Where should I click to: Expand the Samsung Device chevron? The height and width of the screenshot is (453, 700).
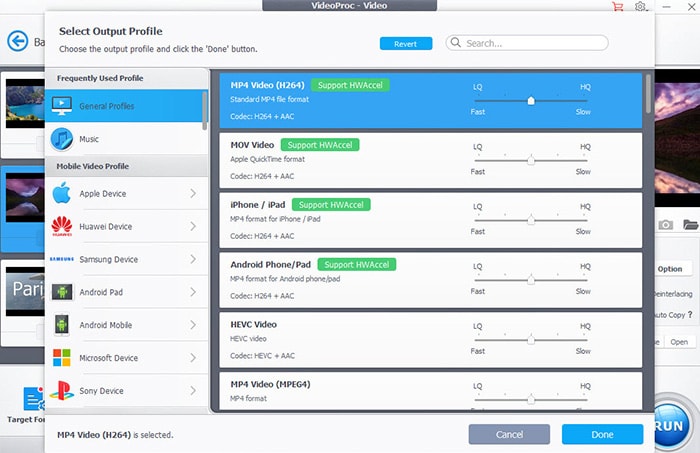[193, 259]
